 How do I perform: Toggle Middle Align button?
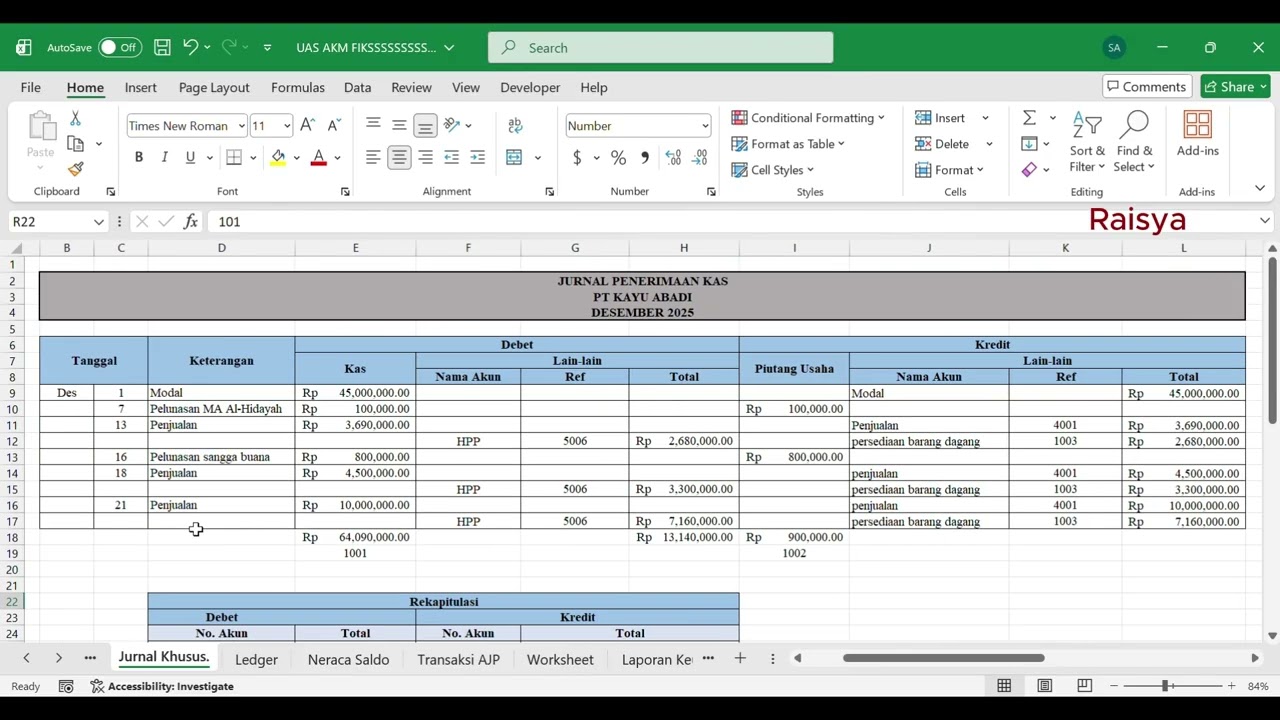pyautogui.click(x=399, y=125)
